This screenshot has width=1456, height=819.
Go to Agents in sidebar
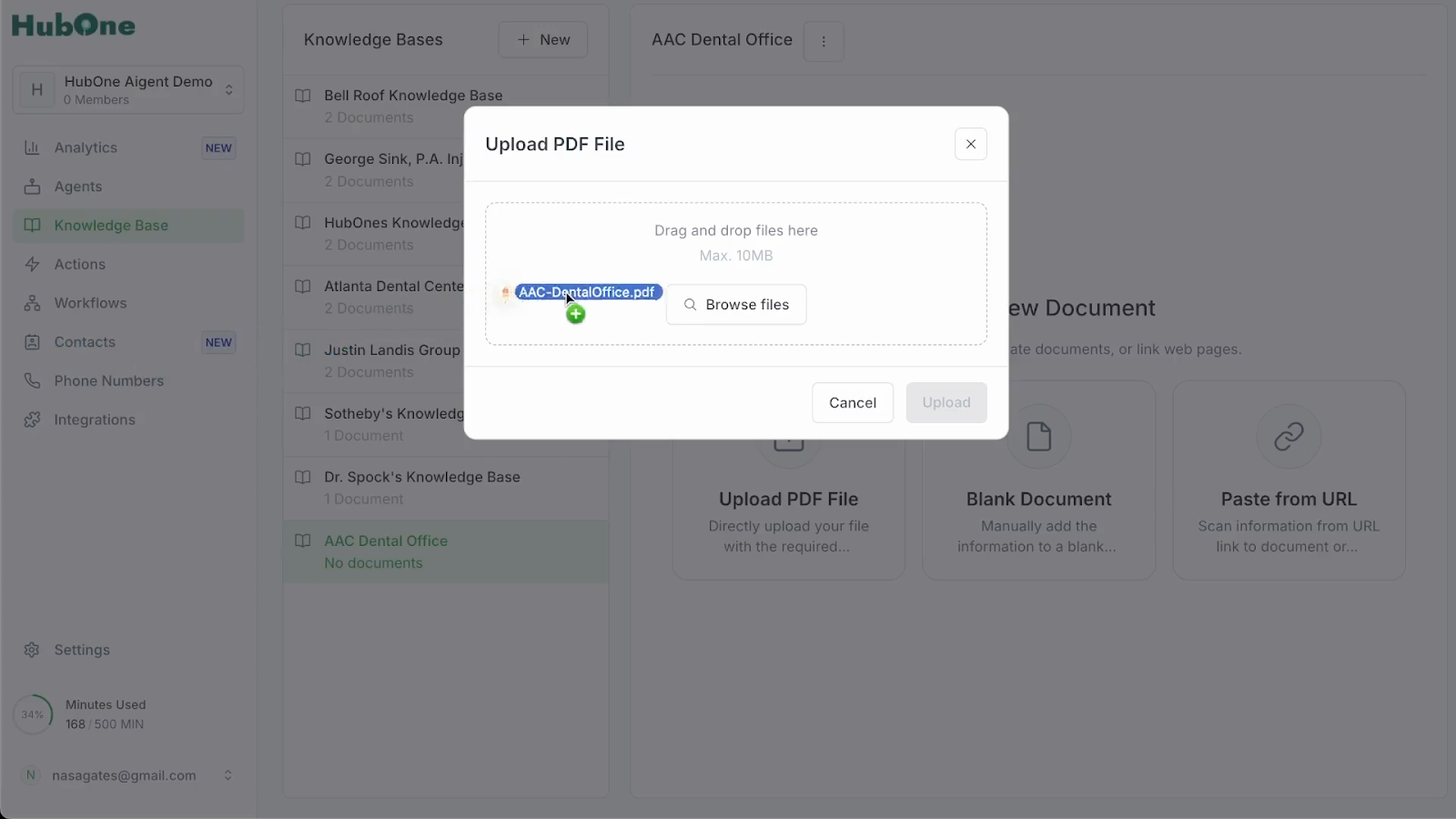point(128,187)
